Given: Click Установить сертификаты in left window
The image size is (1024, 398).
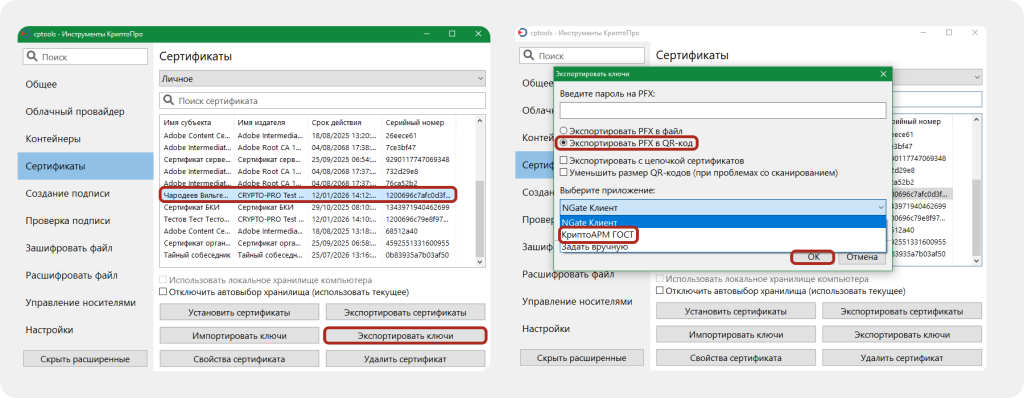Looking at the screenshot, I should [239, 312].
